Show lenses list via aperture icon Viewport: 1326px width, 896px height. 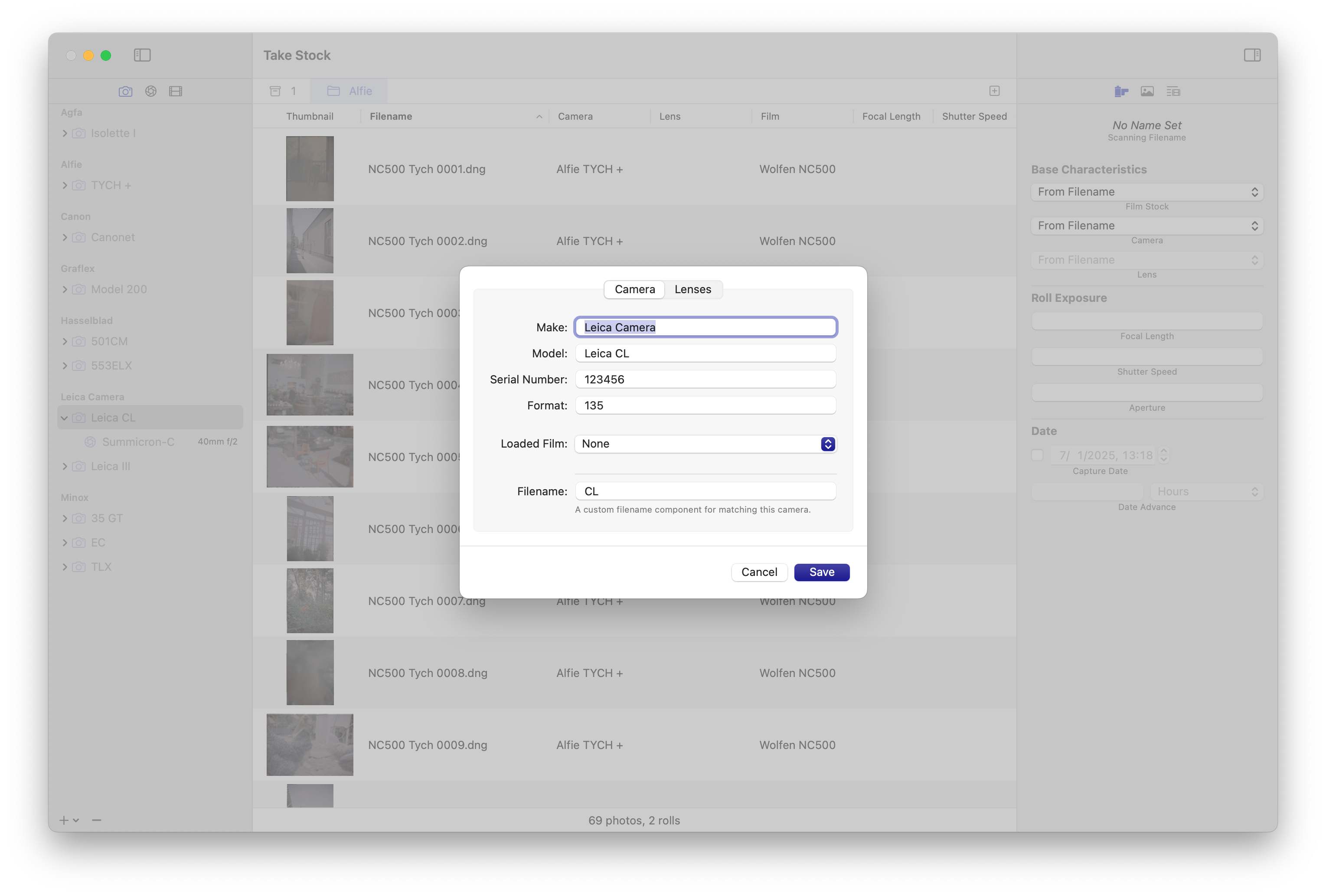point(150,92)
